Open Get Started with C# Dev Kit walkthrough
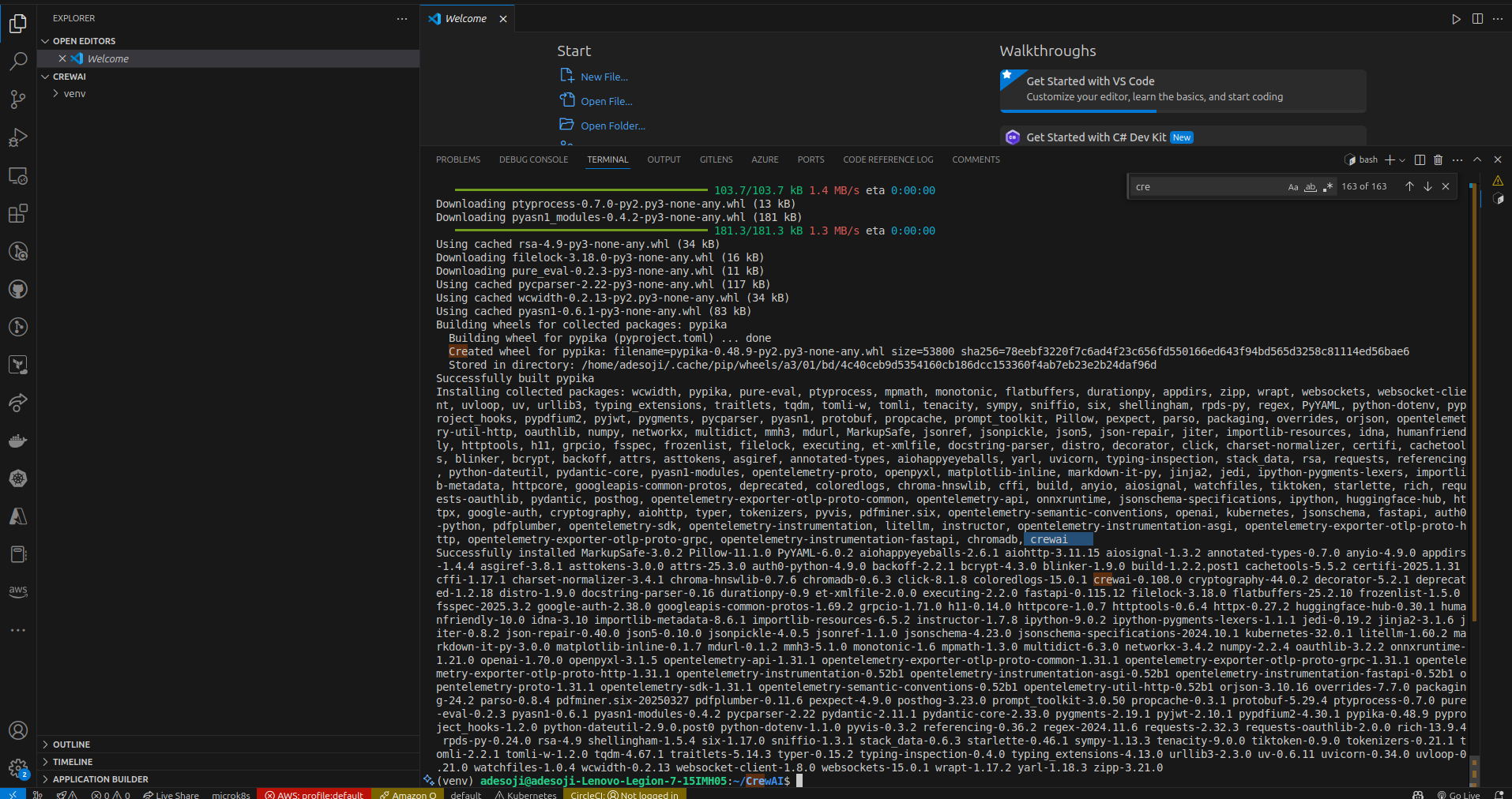 pyautogui.click(x=1183, y=137)
